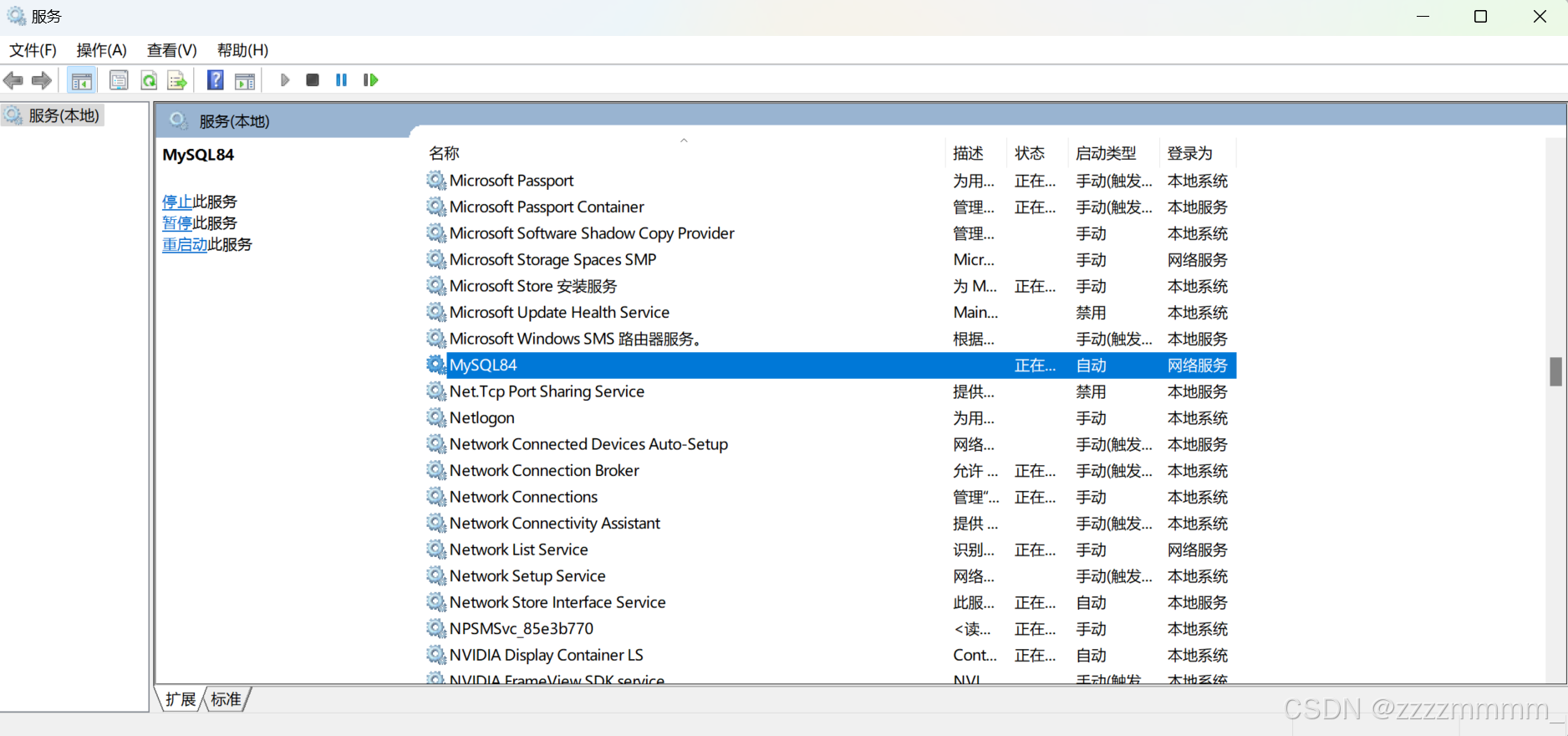Click gear icon beside Network Connection Broker
Image resolution: width=1568 pixels, height=736 pixels.
click(436, 470)
